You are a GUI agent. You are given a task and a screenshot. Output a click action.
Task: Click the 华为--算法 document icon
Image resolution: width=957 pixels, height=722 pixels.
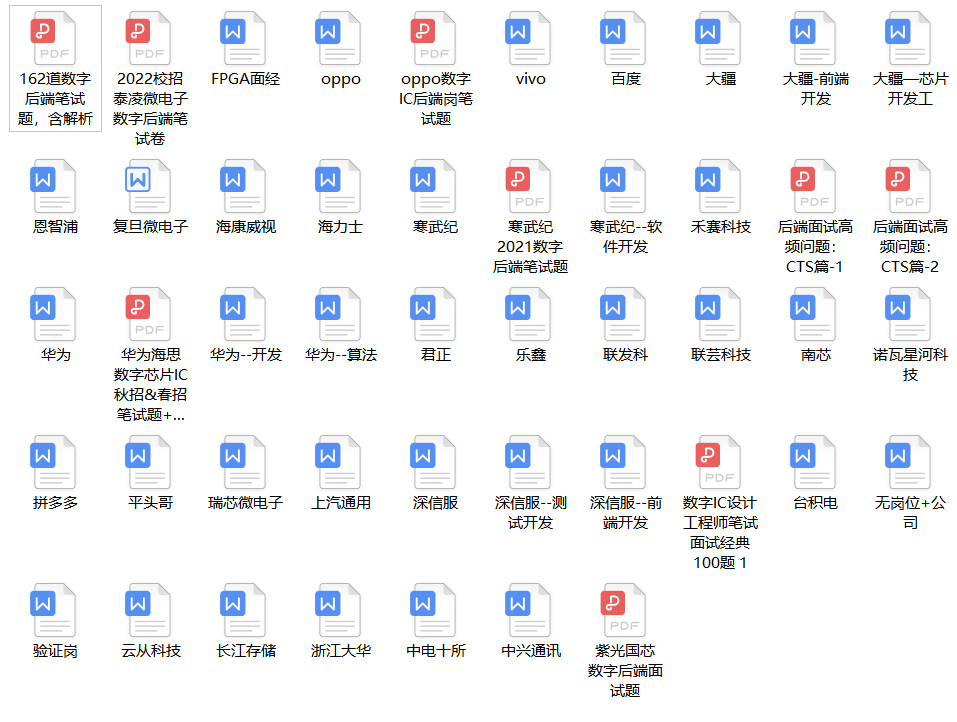pos(339,314)
